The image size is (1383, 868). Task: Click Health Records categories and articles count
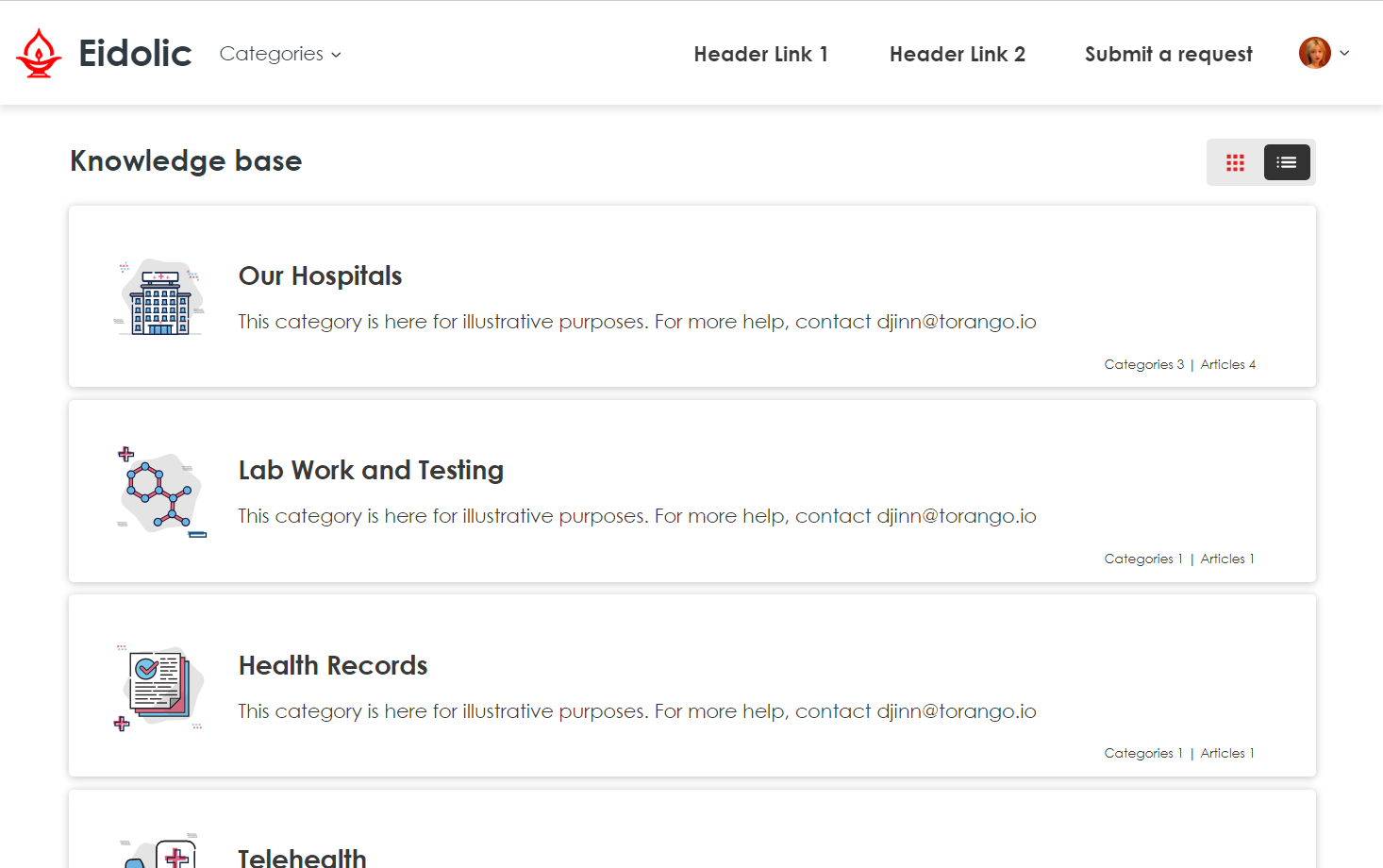click(1179, 753)
